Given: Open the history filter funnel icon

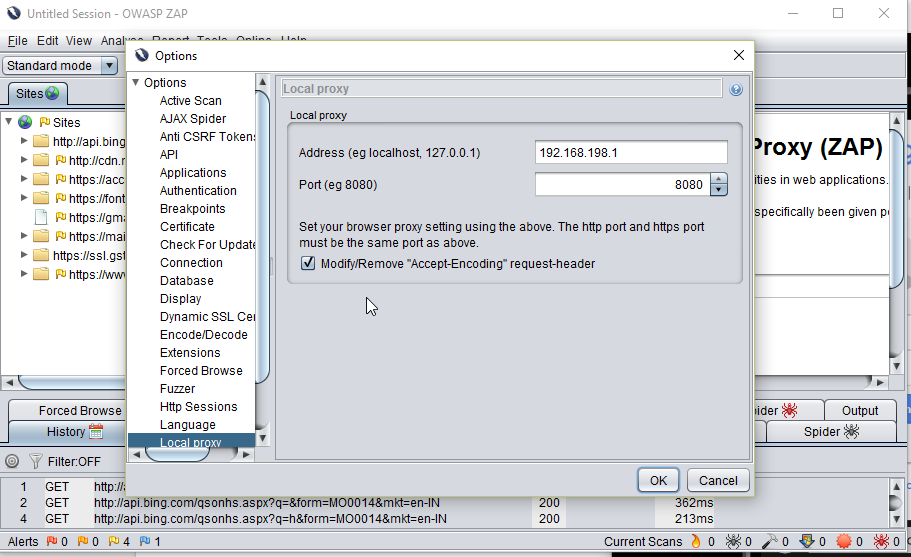Looking at the screenshot, I should 35,461.
